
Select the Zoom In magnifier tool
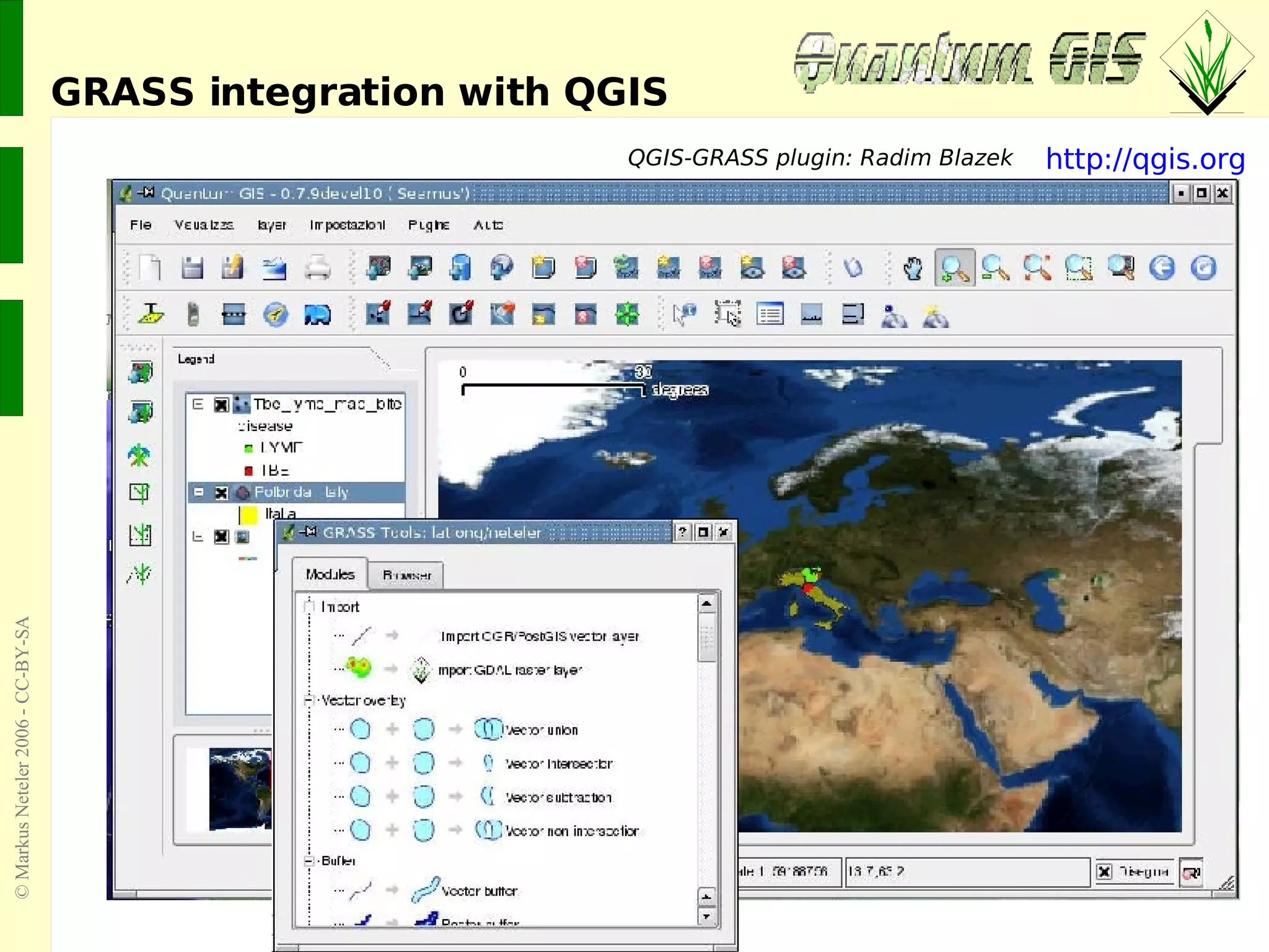point(955,268)
